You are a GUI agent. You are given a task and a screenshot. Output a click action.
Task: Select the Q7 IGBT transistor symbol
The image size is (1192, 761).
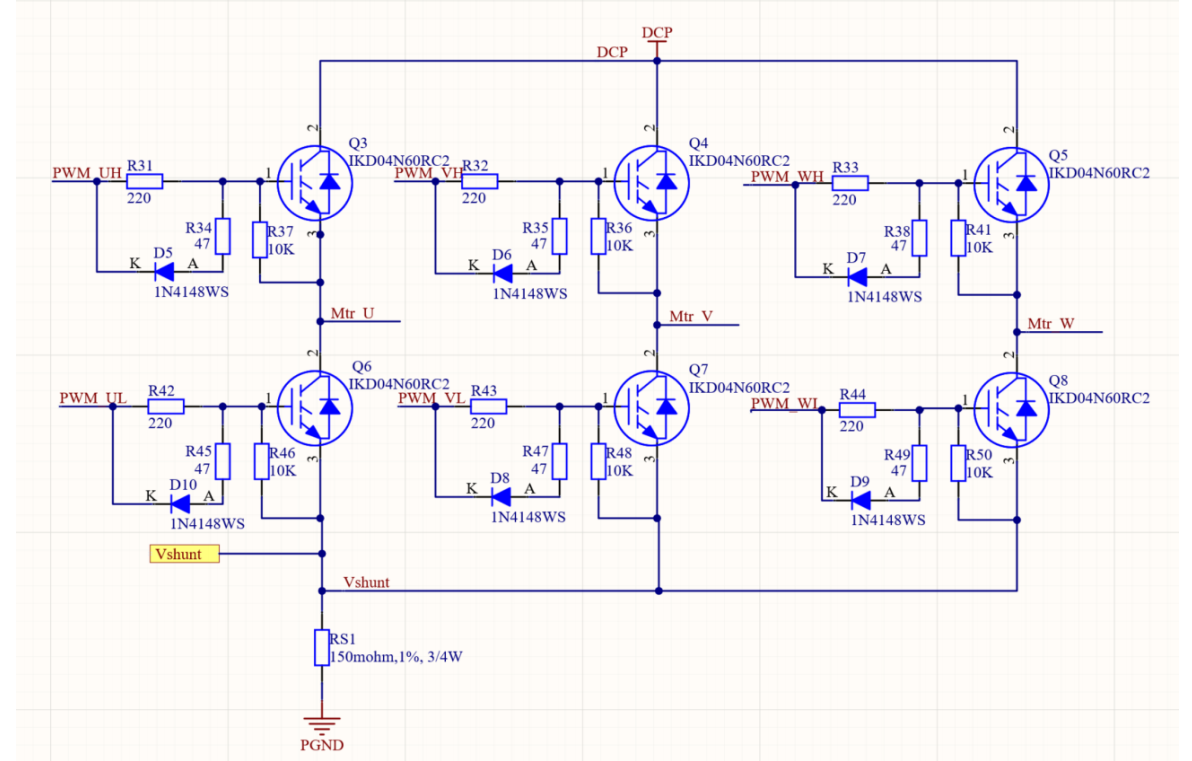(x=651, y=408)
